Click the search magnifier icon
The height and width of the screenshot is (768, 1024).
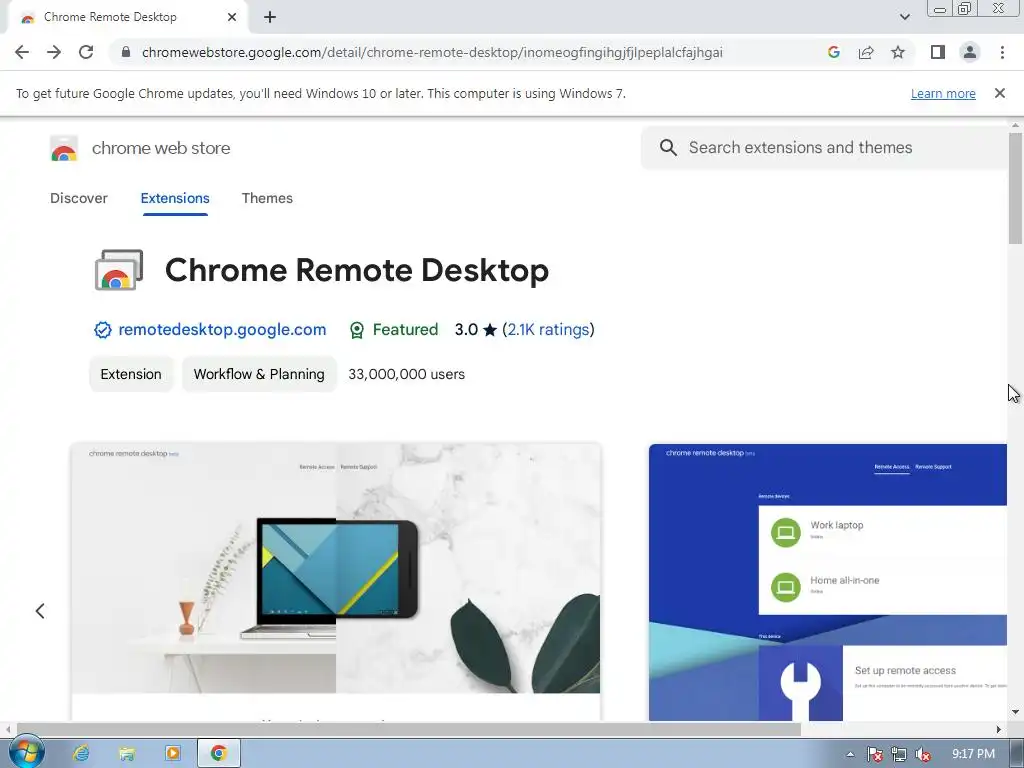tap(668, 148)
